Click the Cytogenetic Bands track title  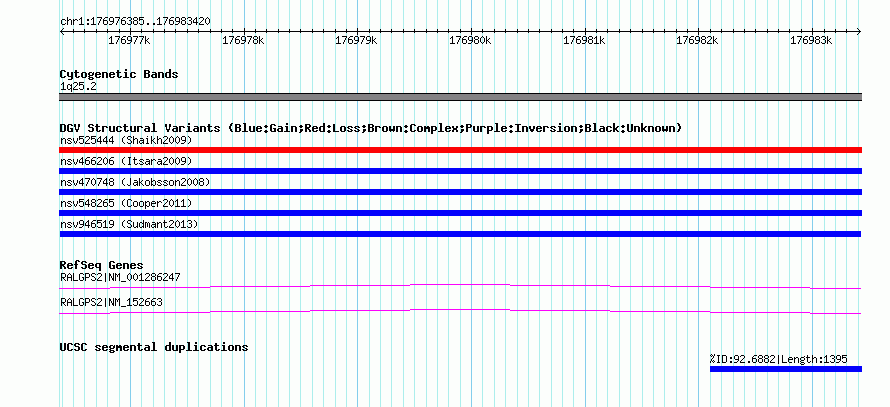119,74
